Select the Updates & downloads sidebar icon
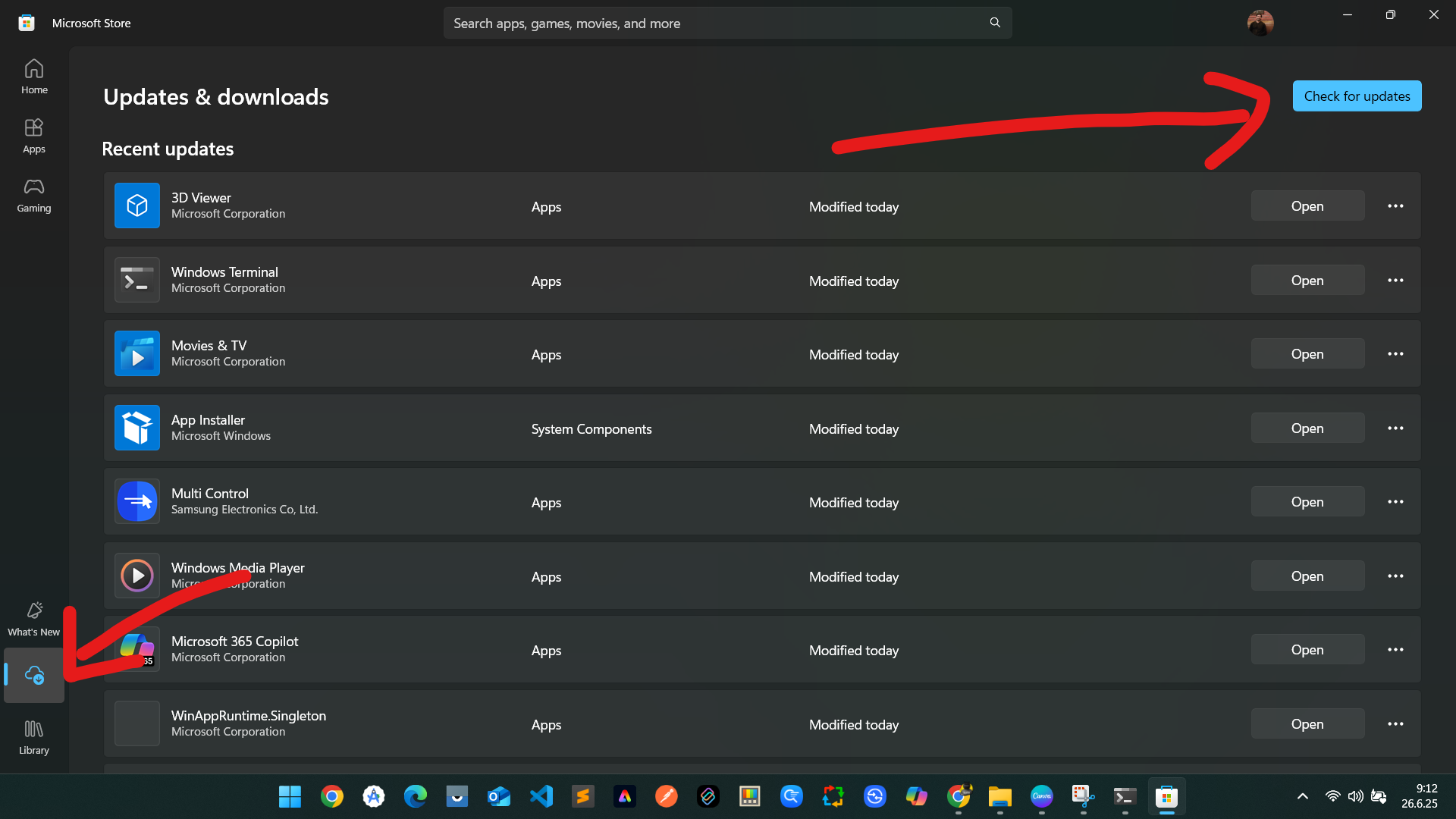 tap(33, 675)
